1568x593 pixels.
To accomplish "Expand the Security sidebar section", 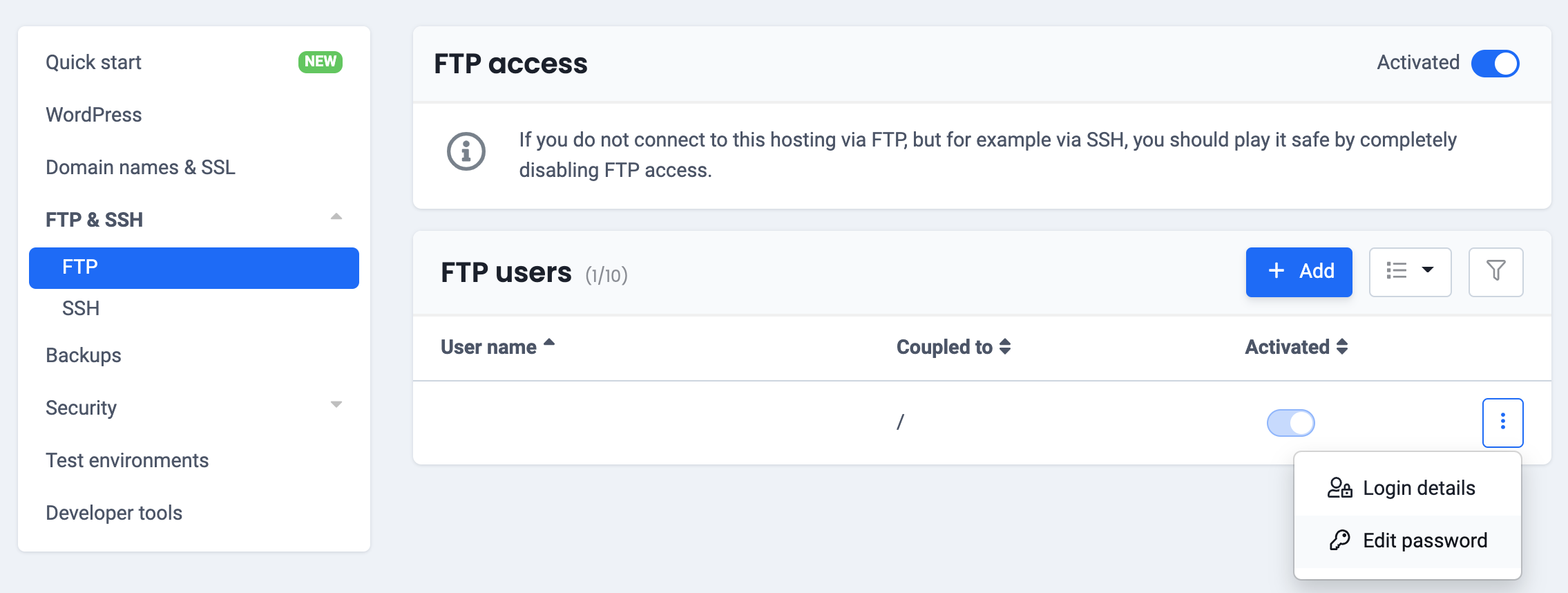I will click(336, 406).
